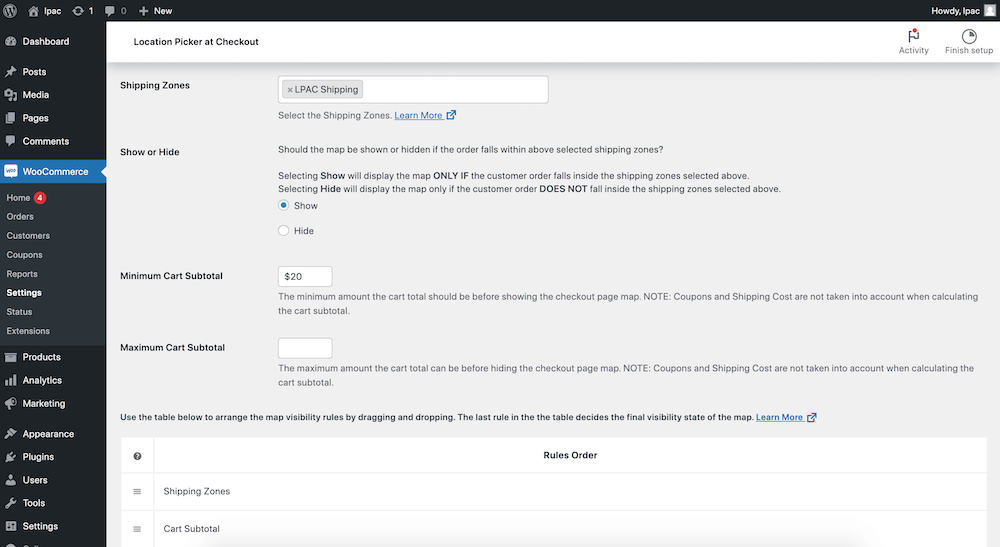The height and width of the screenshot is (547, 1000).
Task: Remove the LPAC Shipping tag
Action: [x=290, y=90]
